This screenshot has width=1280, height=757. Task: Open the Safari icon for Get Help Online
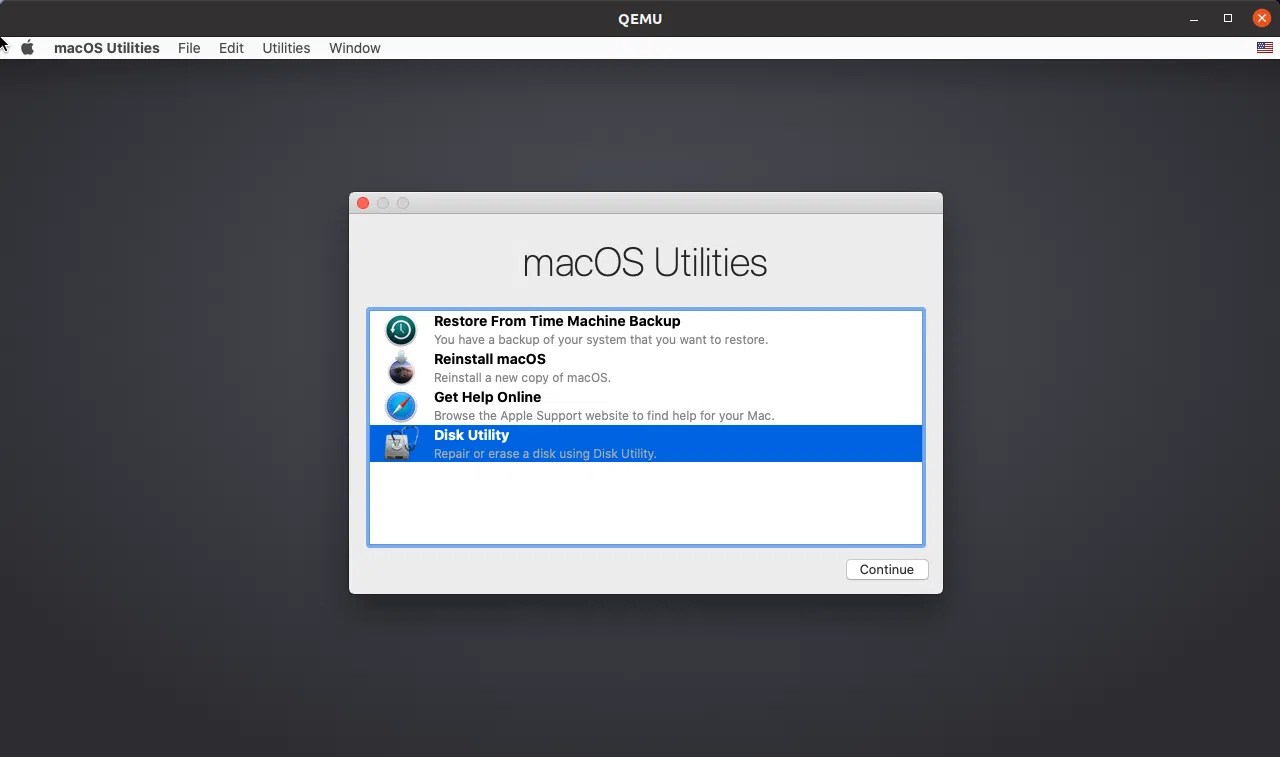[x=400, y=406]
